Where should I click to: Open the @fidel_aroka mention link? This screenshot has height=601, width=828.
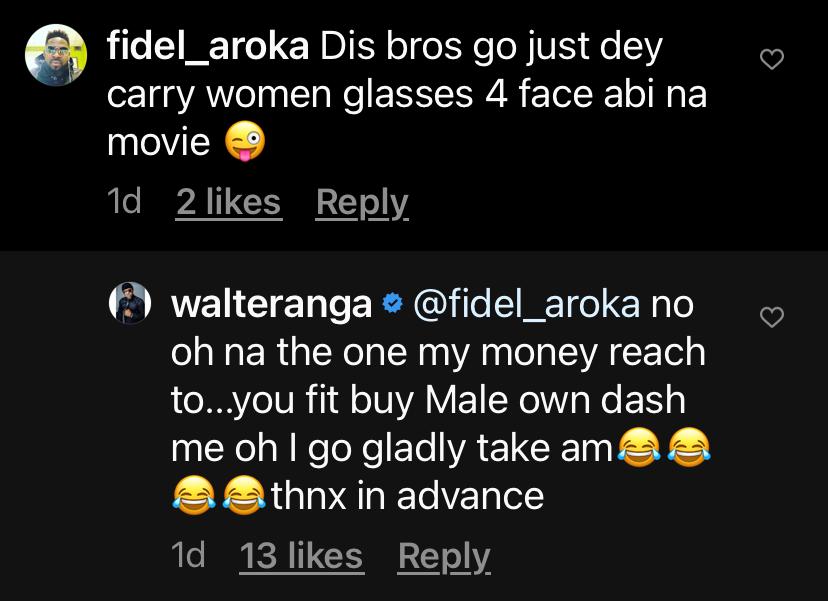click(526, 304)
